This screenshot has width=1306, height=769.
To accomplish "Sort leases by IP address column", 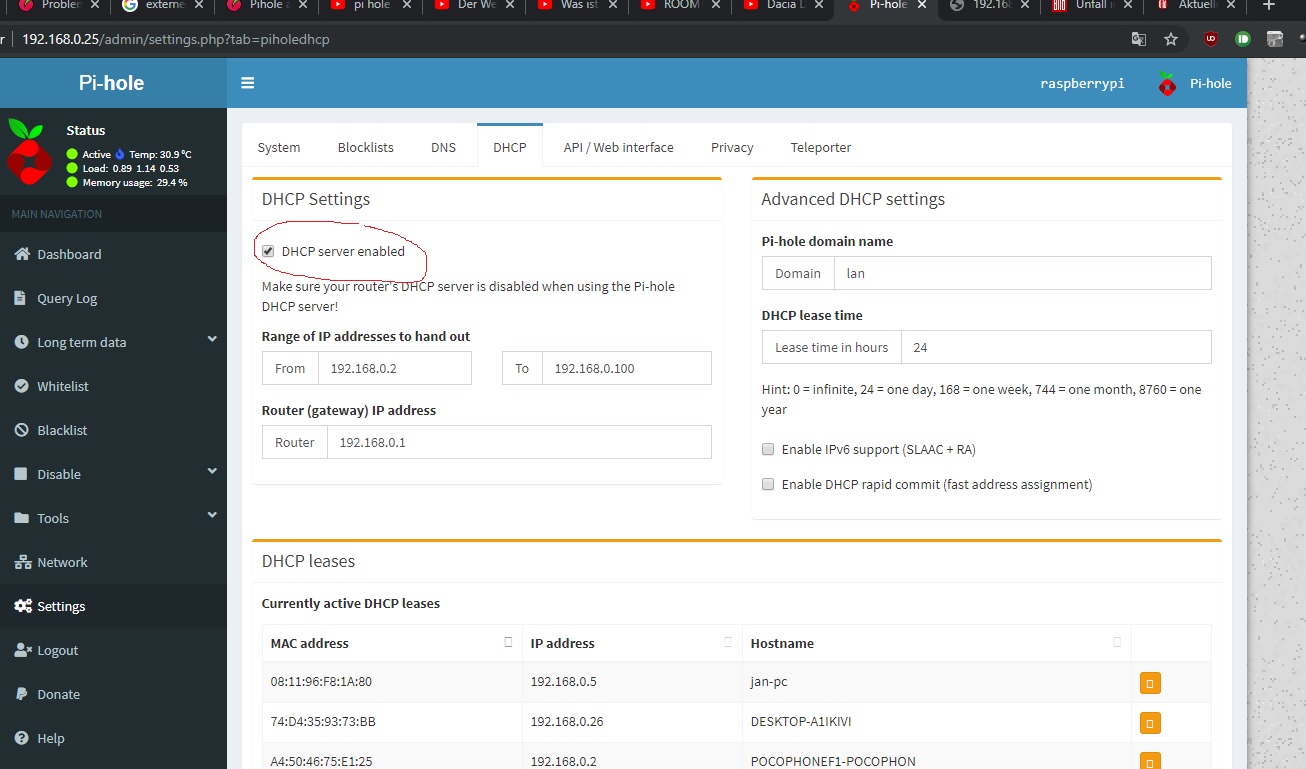I will click(x=632, y=643).
